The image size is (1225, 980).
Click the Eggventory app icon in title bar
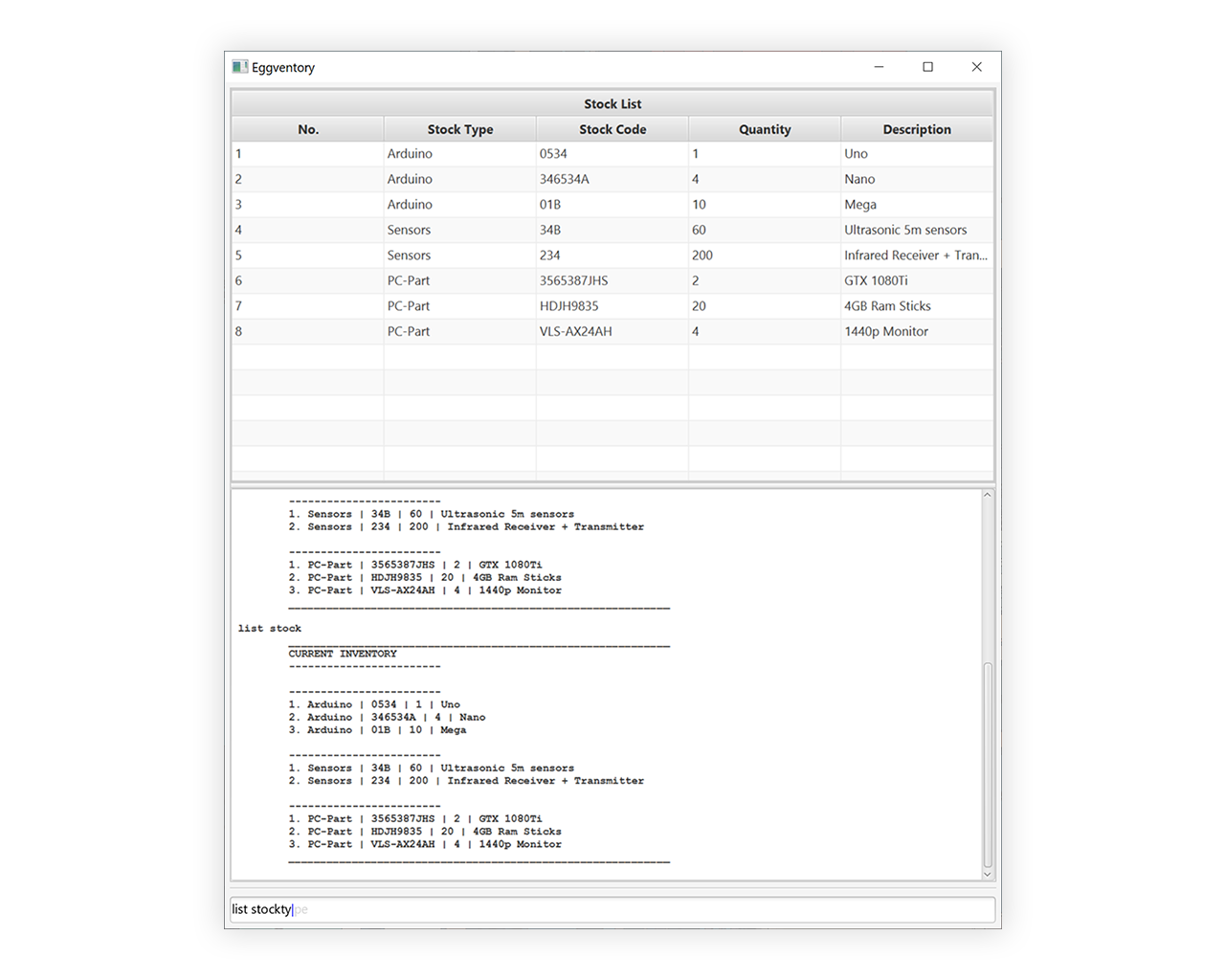[240, 67]
